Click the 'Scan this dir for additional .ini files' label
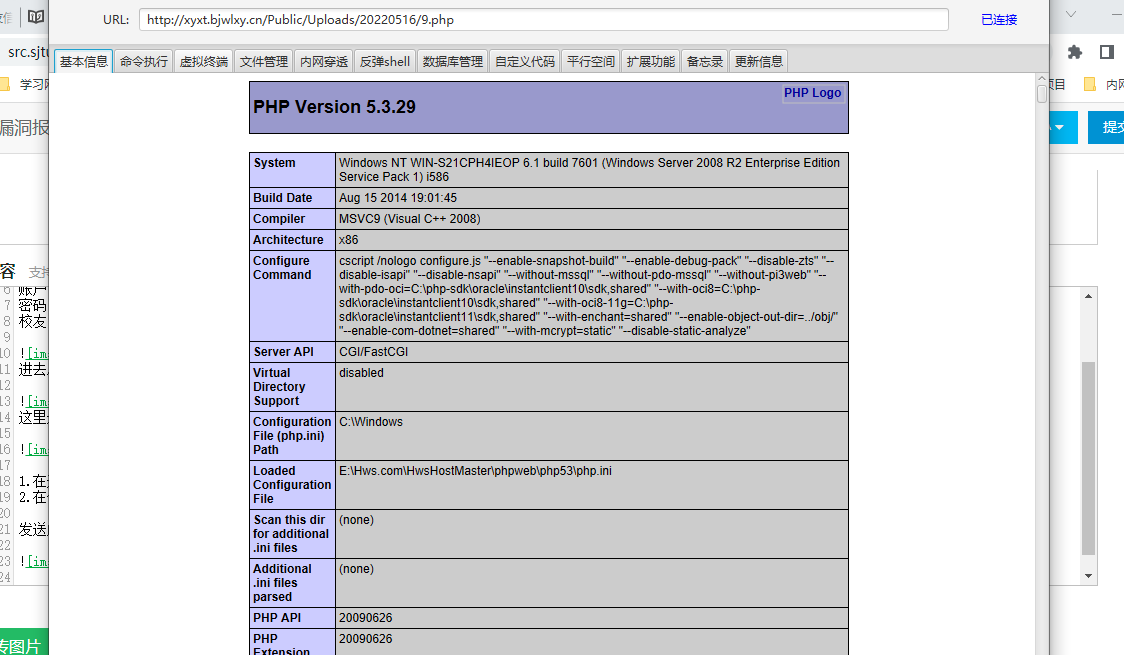 point(290,534)
